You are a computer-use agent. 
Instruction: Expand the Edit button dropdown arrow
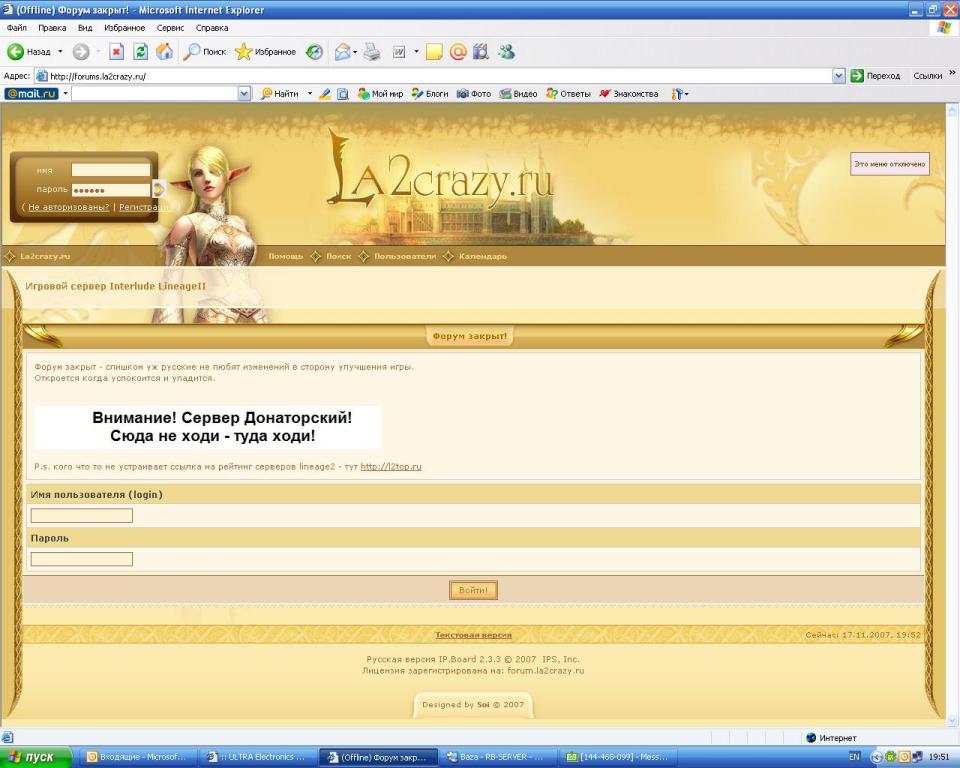[x=416, y=52]
